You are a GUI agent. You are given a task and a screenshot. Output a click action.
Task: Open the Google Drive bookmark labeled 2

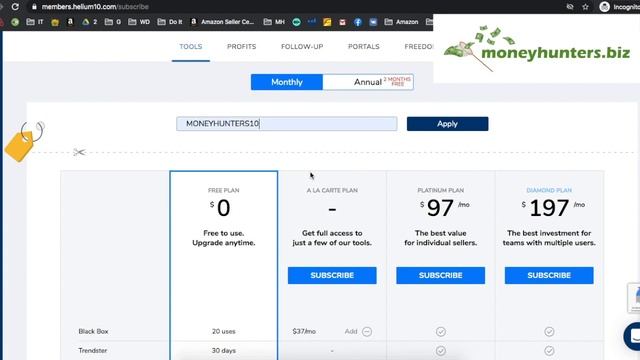(x=89, y=22)
